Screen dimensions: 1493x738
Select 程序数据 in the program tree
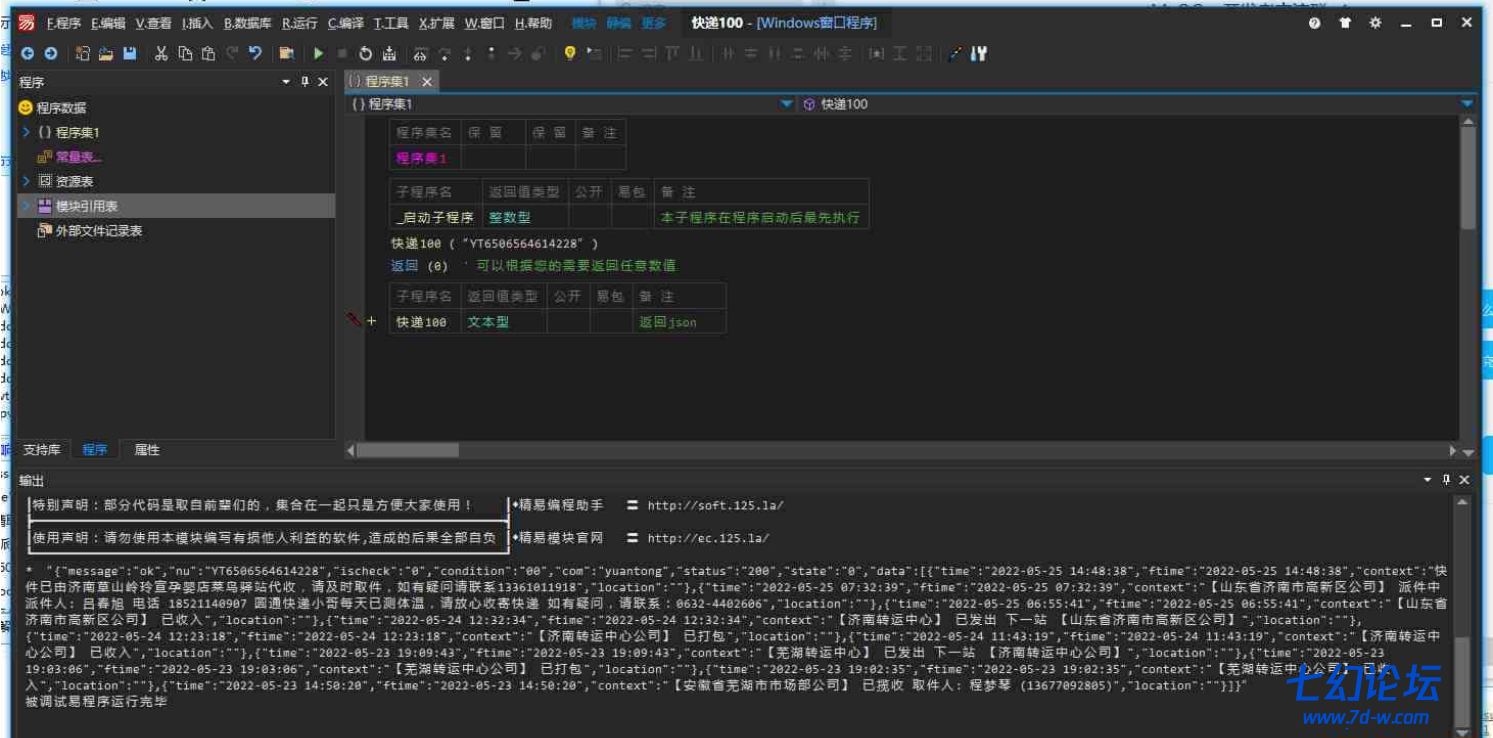coord(61,108)
